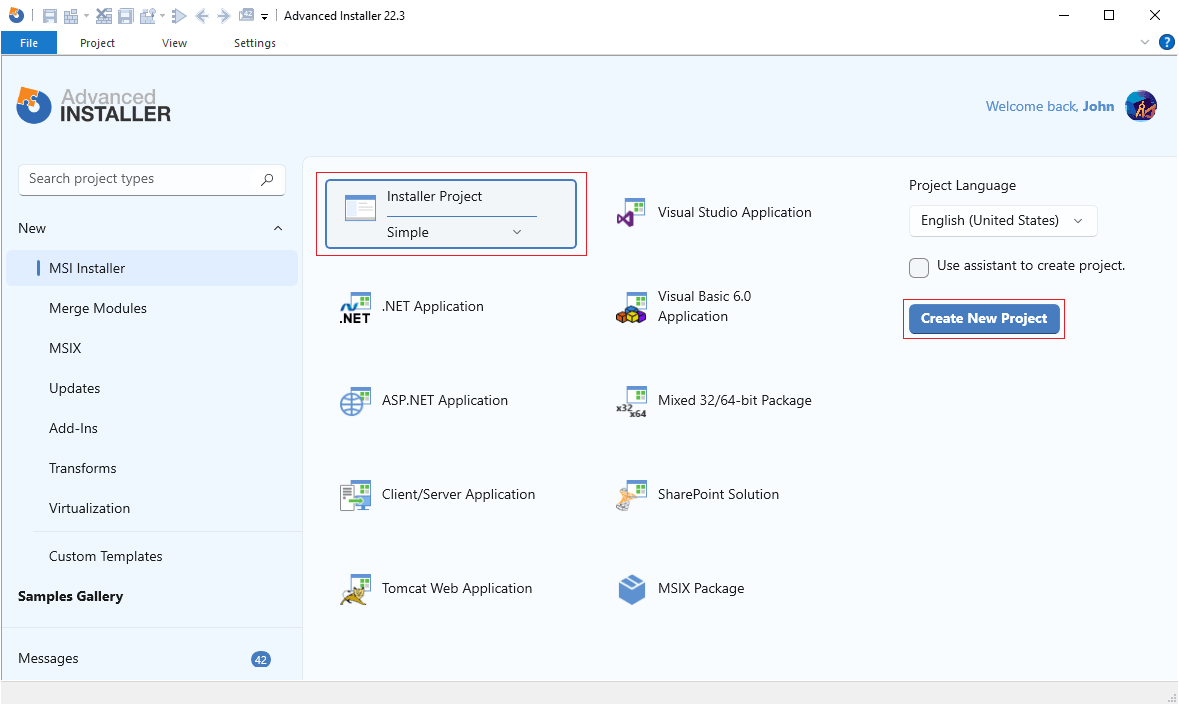The height and width of the screenshot is (704, 1179).
Task: Enable Use assistant to create project checkbox
Action: tap(919, 267)
